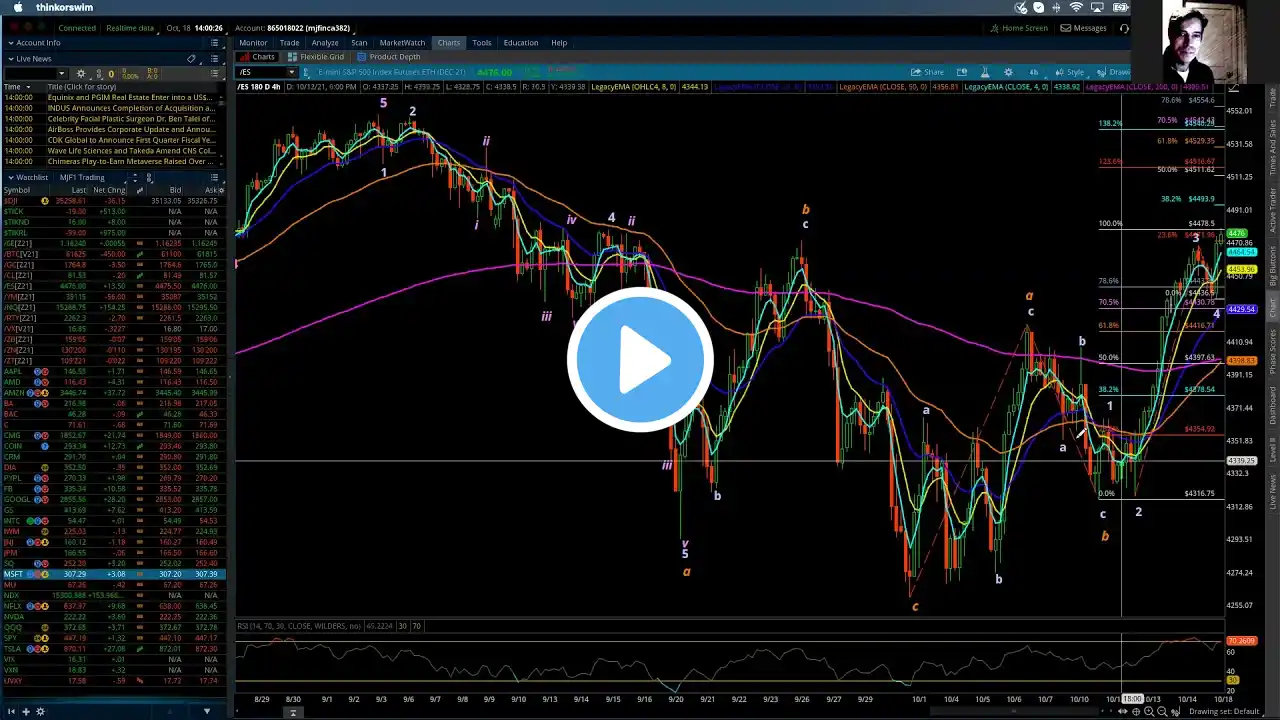This screenshot has width=1280, height=720.
Task: Open the Drawings menu
Action: (1114, 72)
